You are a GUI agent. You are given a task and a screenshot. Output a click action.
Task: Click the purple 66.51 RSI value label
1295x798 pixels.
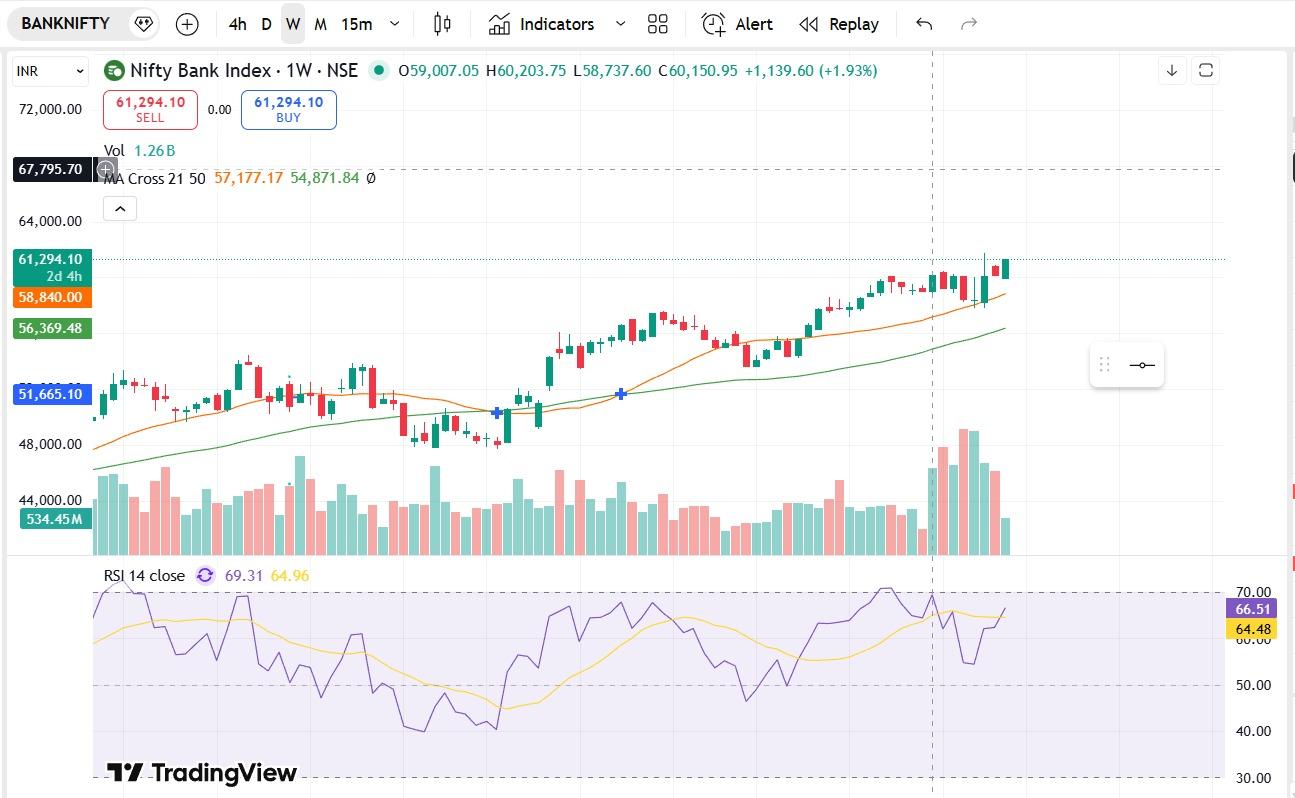click(x=1252, y=609)
